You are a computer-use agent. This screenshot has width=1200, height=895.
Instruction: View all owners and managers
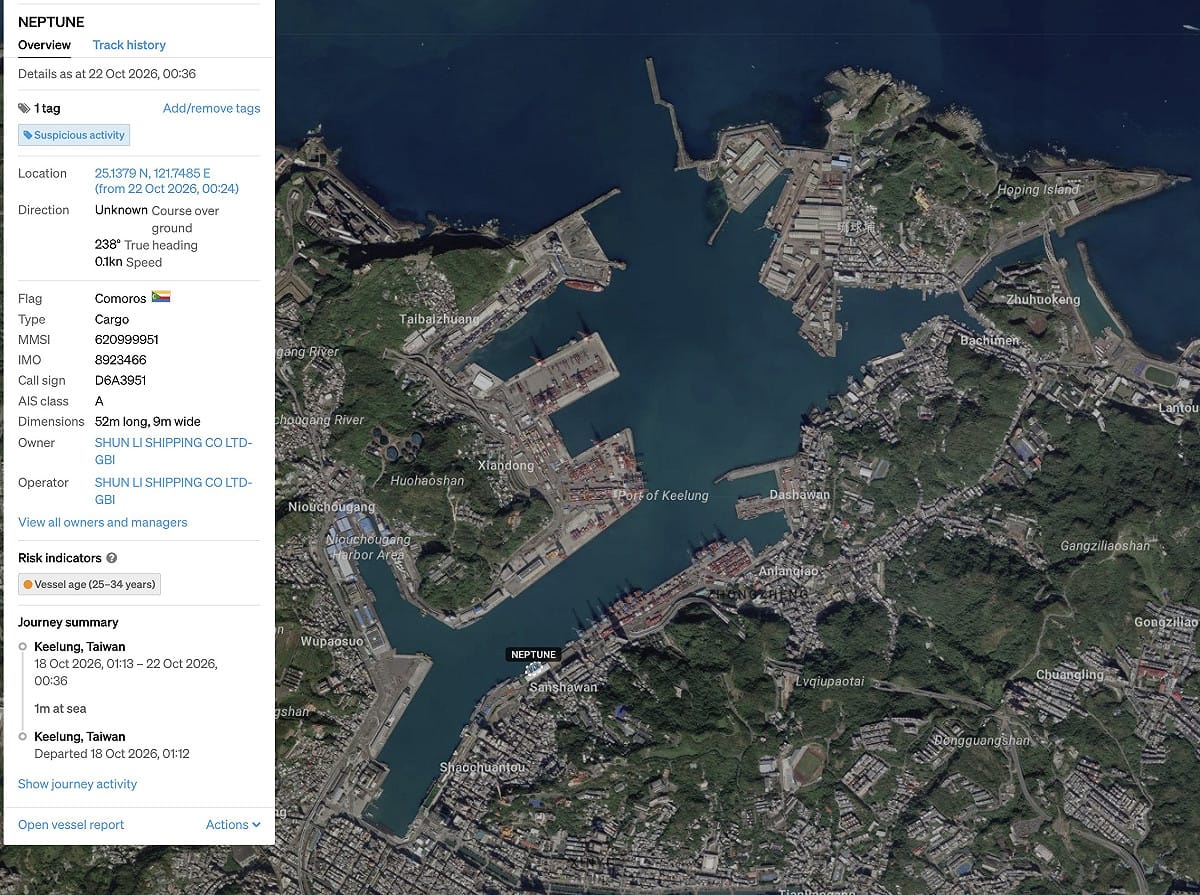[103, 522]
